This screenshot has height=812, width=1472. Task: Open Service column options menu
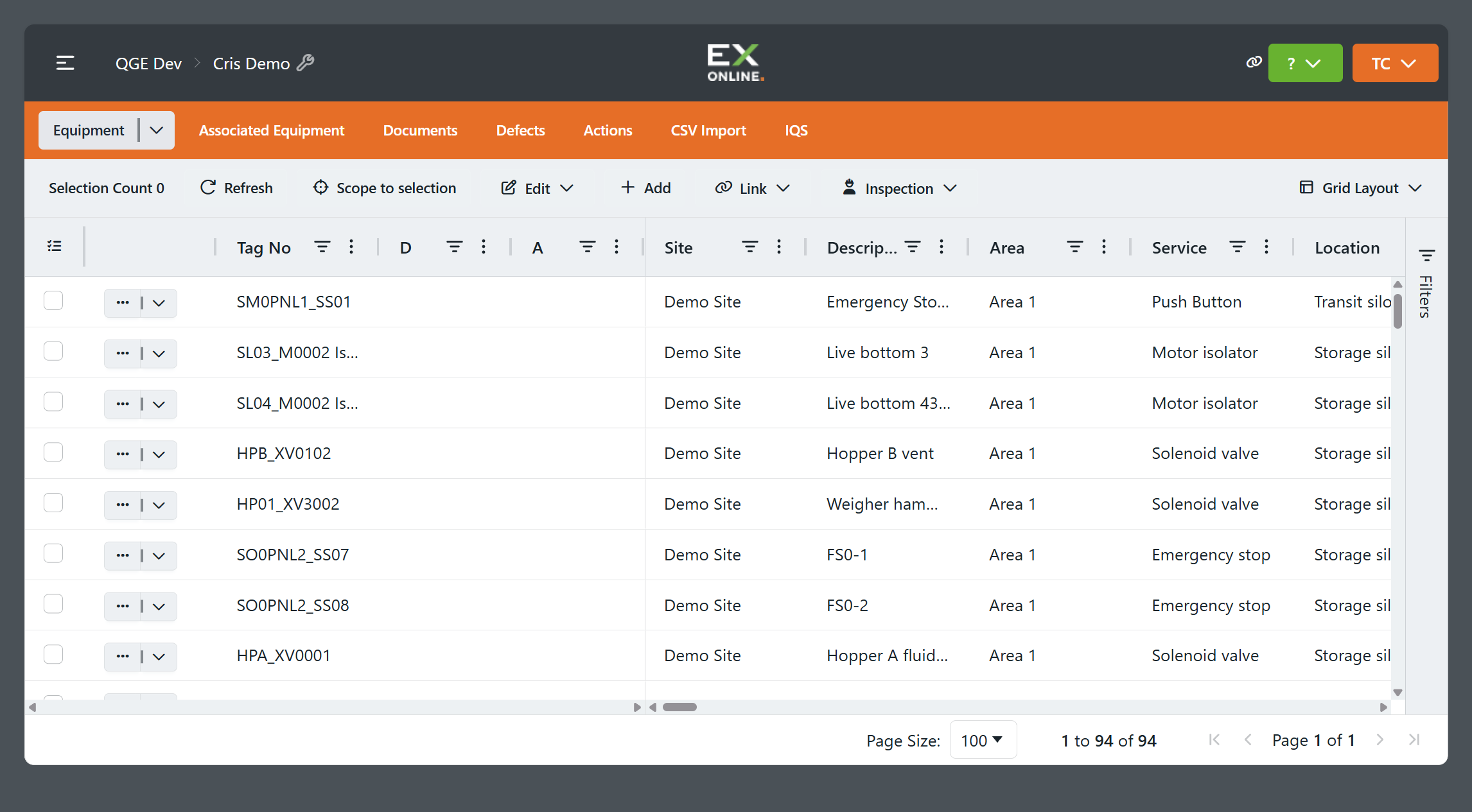(x=1266, y=246)
